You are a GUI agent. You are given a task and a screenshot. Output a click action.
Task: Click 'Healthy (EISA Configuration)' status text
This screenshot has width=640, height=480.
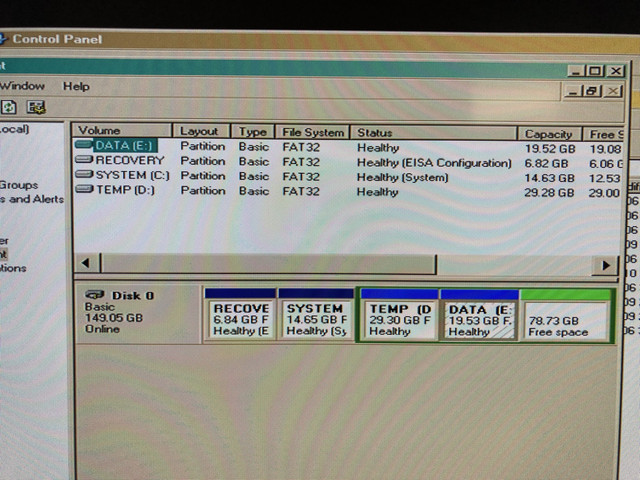(434, 163)
